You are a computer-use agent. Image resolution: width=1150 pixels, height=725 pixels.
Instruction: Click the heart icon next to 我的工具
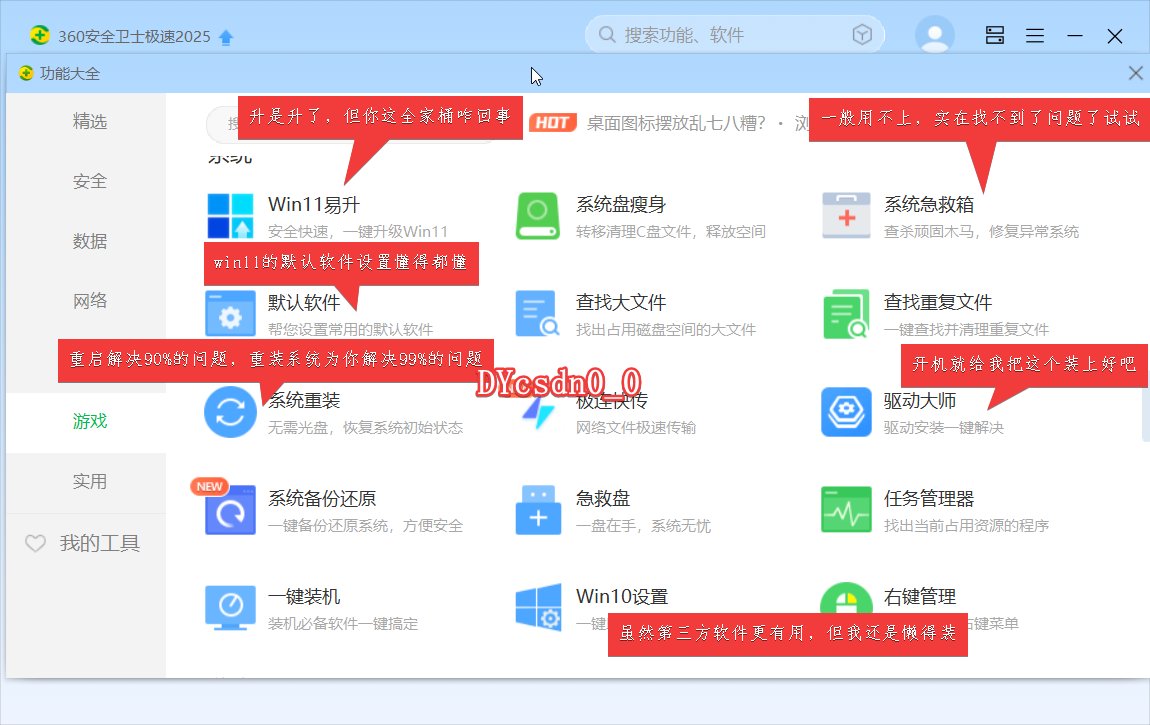click(x=35, y=543)
